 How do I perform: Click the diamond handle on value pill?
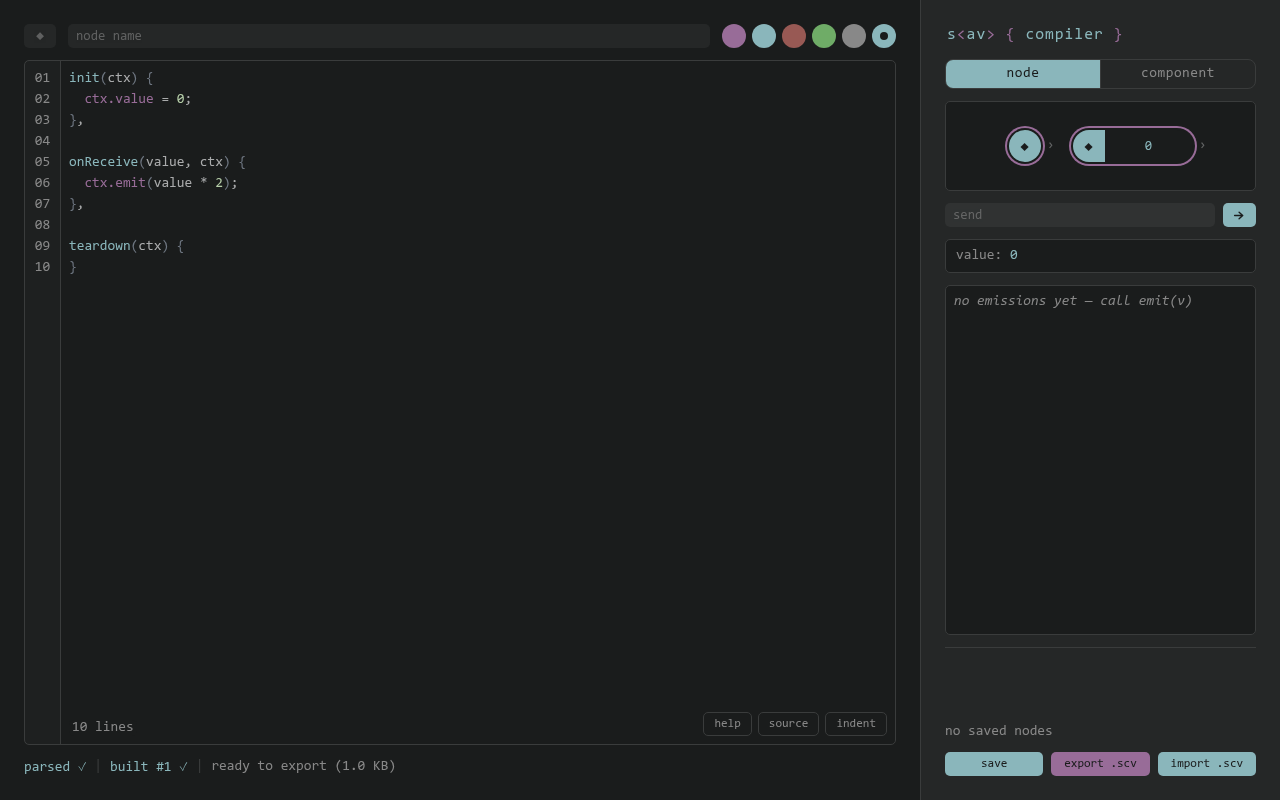click(x=1089, y=146)
